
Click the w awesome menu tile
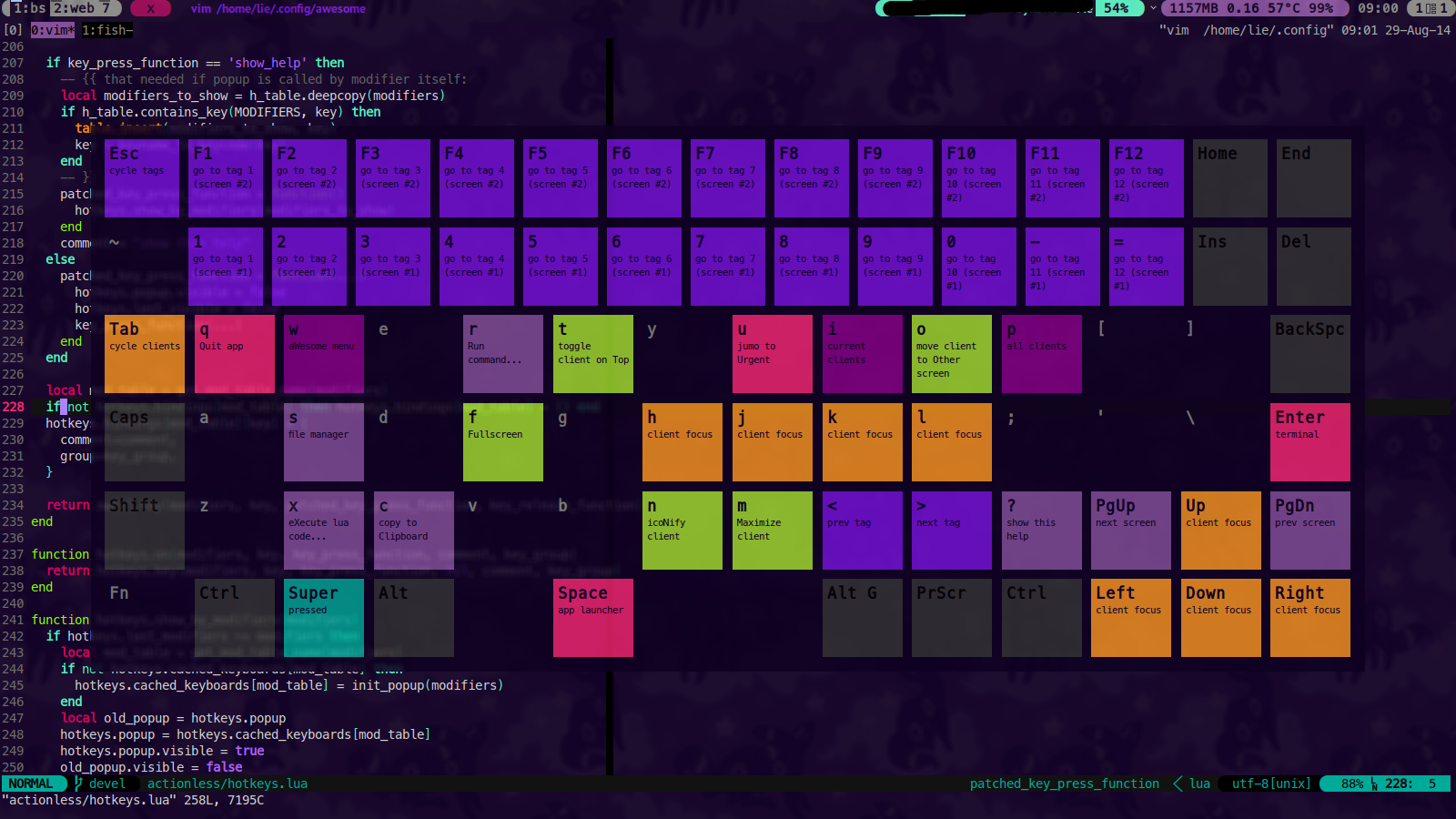point(324,354)
